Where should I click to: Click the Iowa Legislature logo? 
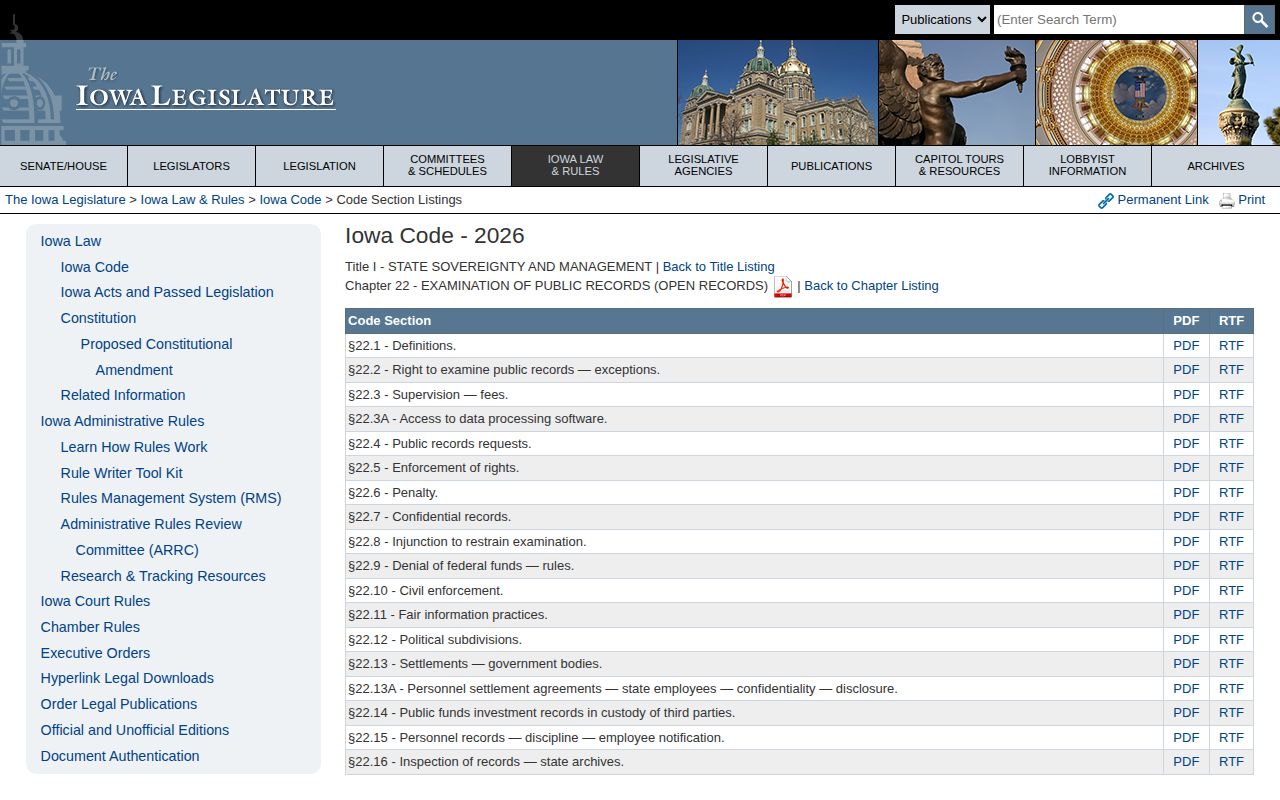point(205,90)
